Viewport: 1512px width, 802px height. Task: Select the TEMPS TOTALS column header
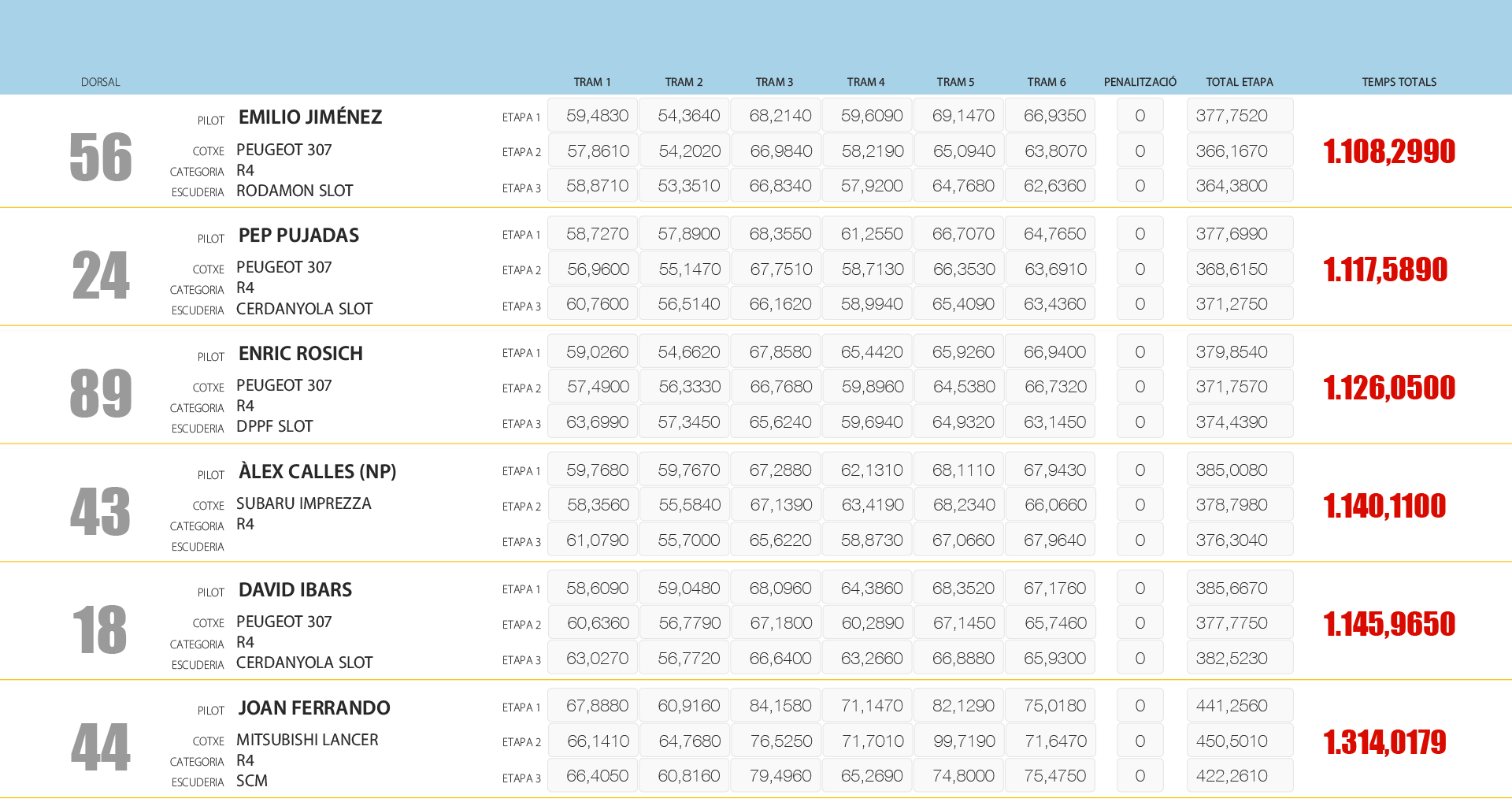1399,82
